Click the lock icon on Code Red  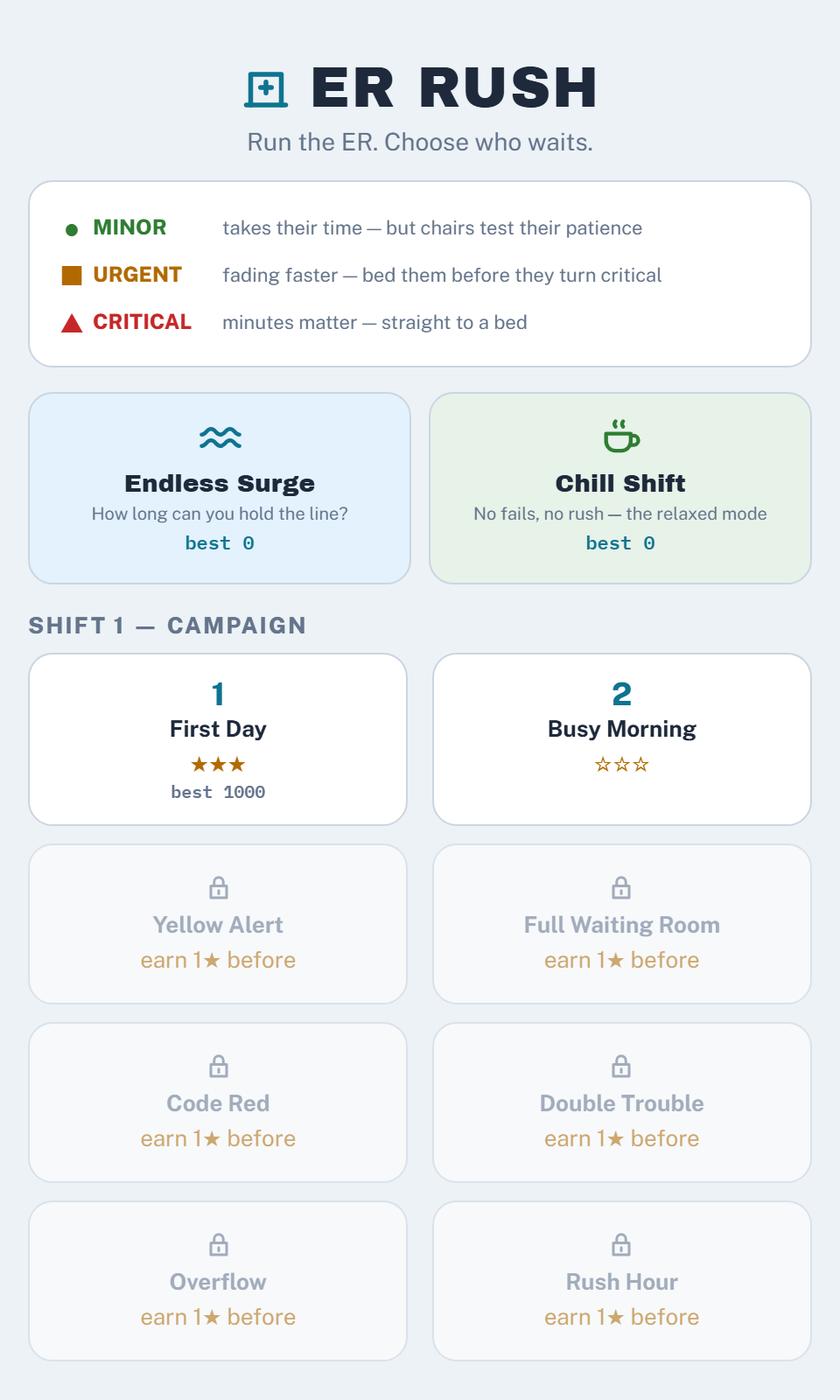[219, 1067]
